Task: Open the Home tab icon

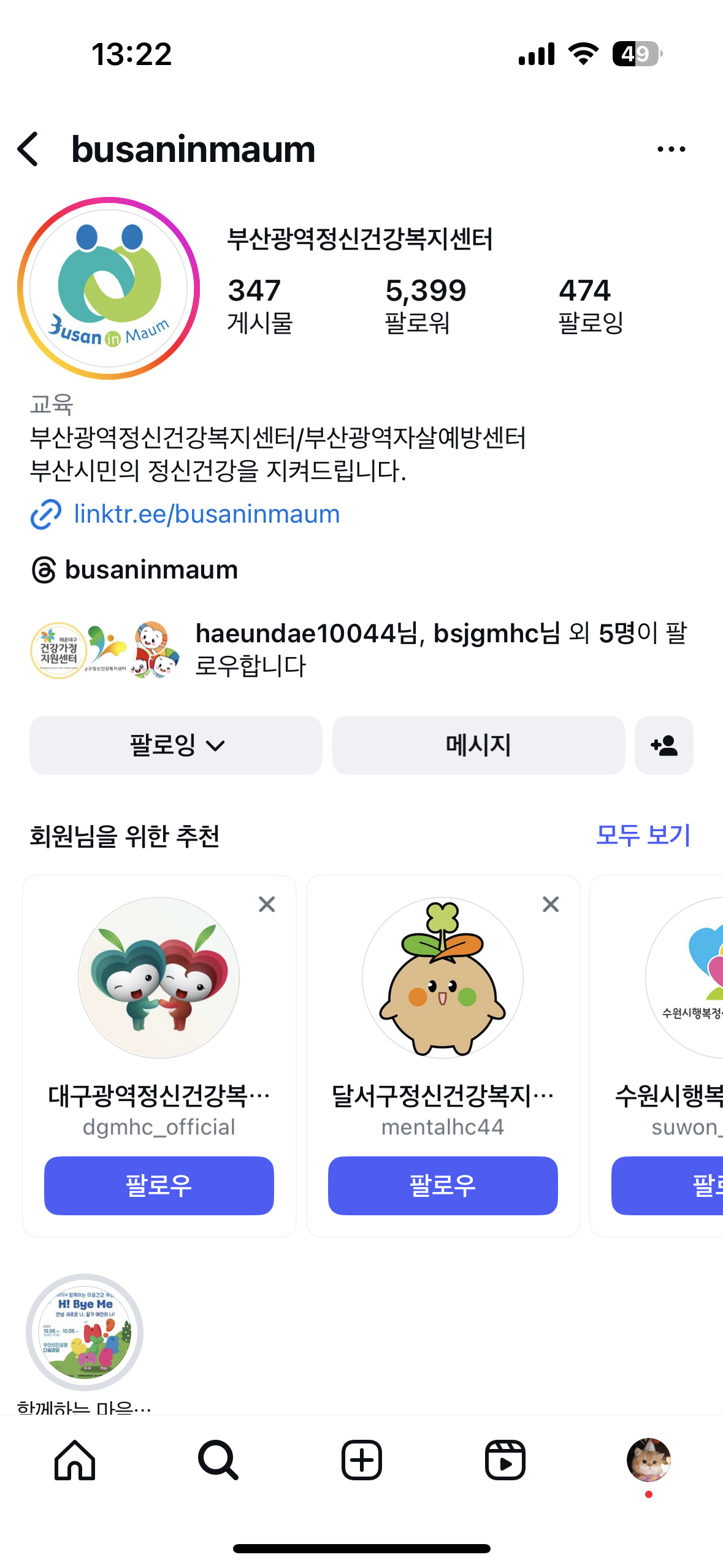Action: (x=75, y=1460)
